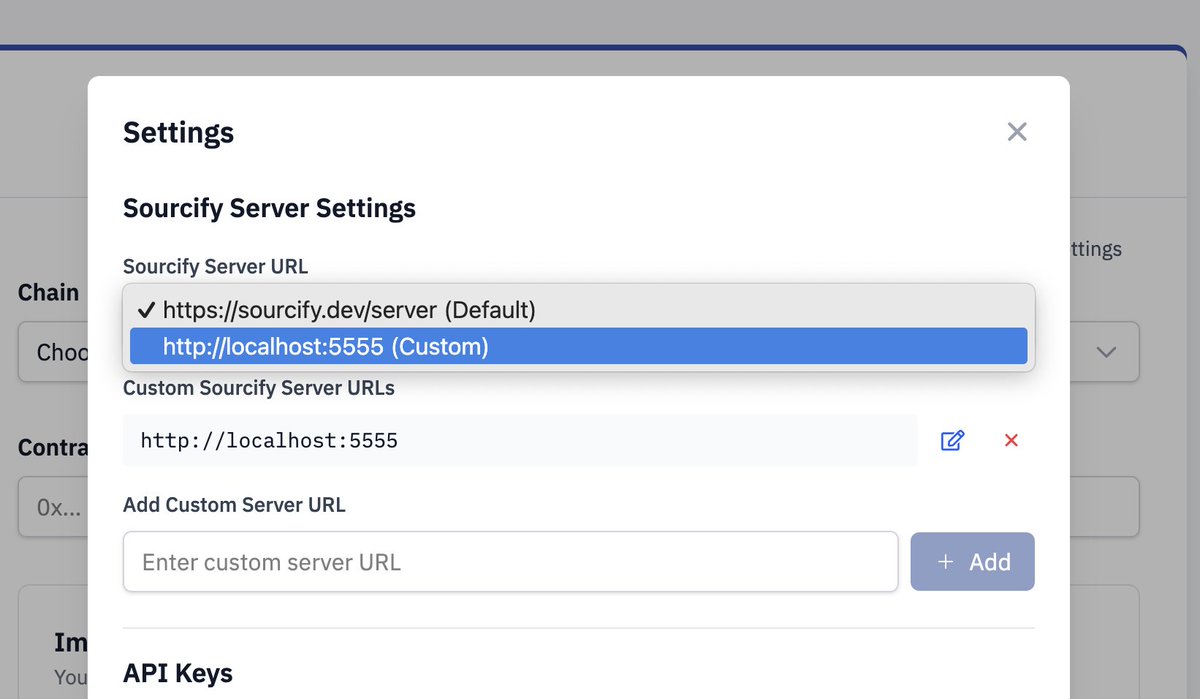The image size is (1200, 699).
Task: Click the API Keys heading
Action: (178, 673)
